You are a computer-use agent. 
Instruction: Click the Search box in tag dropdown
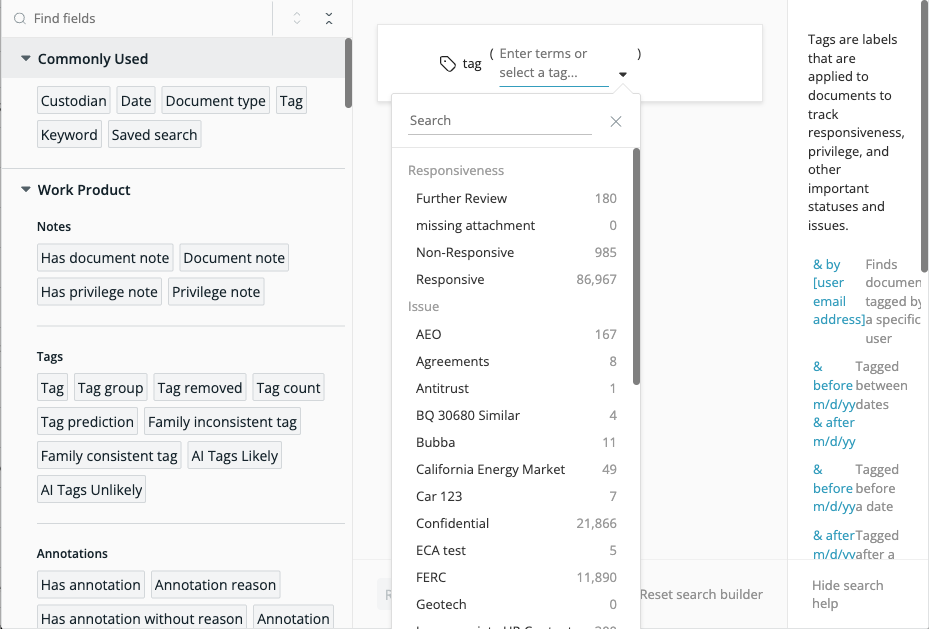click(499, 121)
